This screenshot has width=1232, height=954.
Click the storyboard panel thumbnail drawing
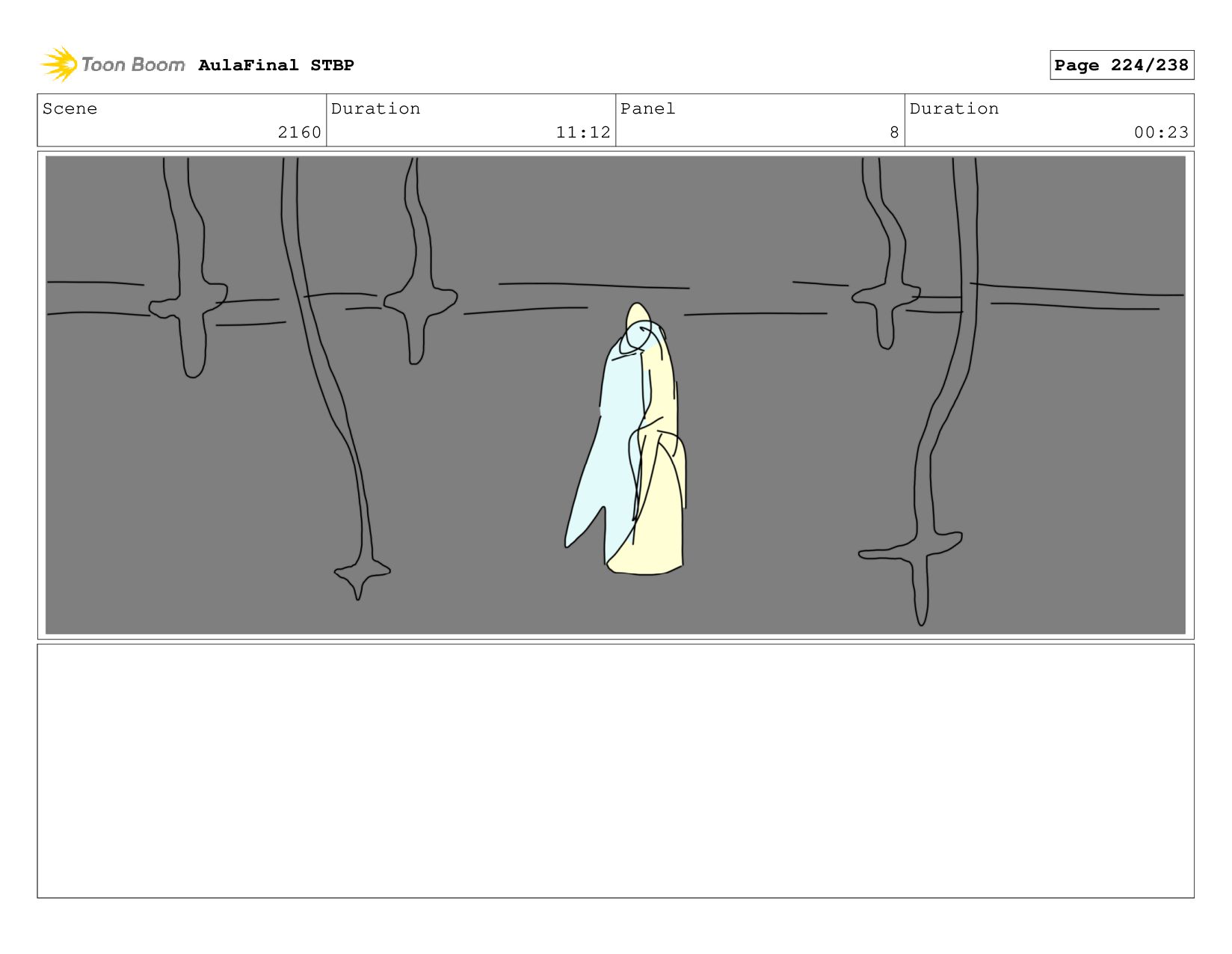pos(615,395)
